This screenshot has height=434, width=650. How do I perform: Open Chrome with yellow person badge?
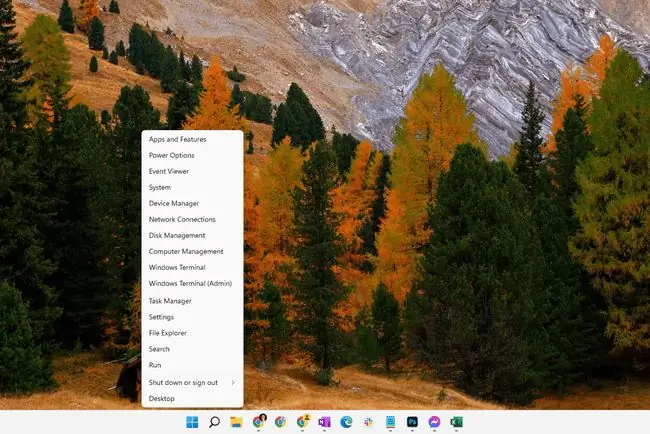(x=303, y=421)
